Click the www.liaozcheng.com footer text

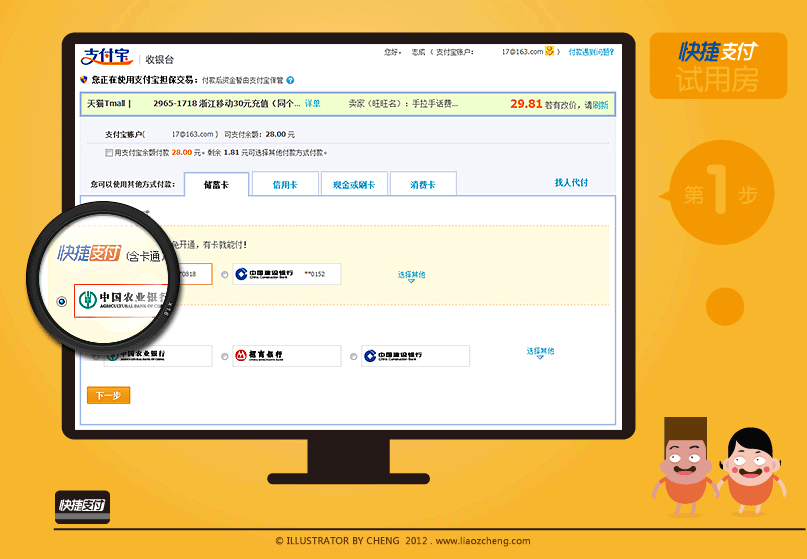point(483,541)
